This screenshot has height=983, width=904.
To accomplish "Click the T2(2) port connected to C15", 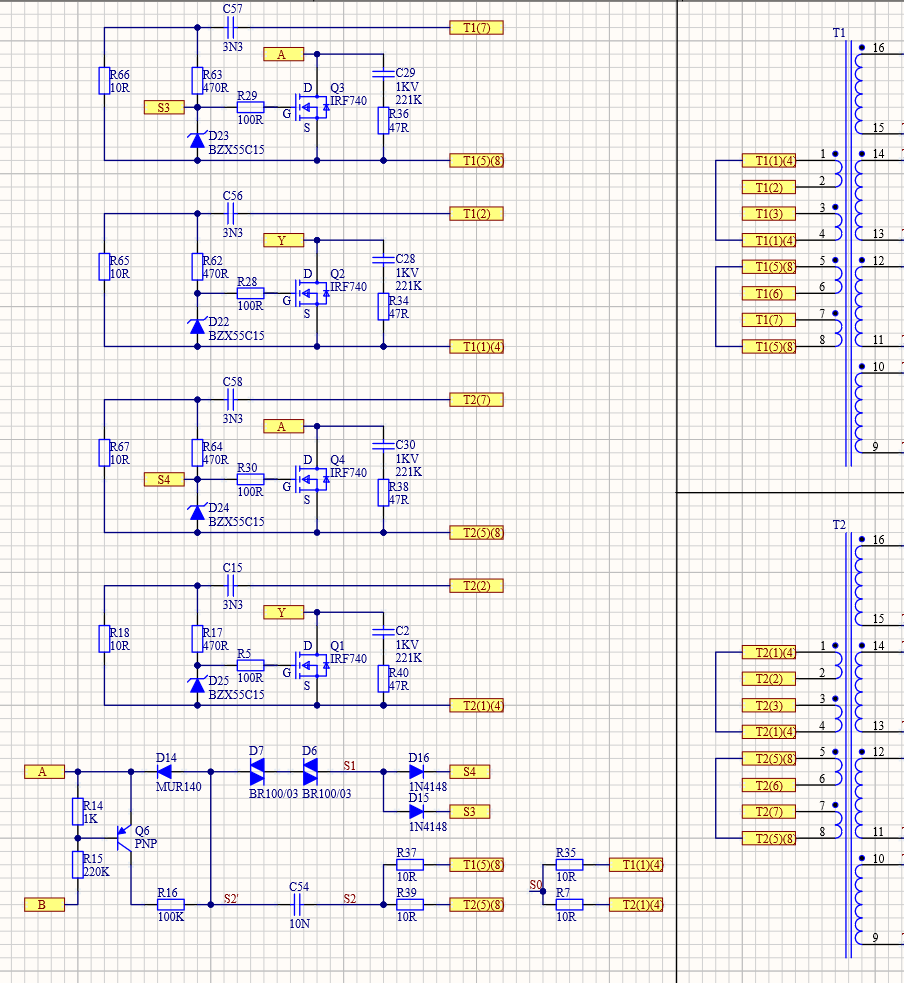I will point(476,586).
